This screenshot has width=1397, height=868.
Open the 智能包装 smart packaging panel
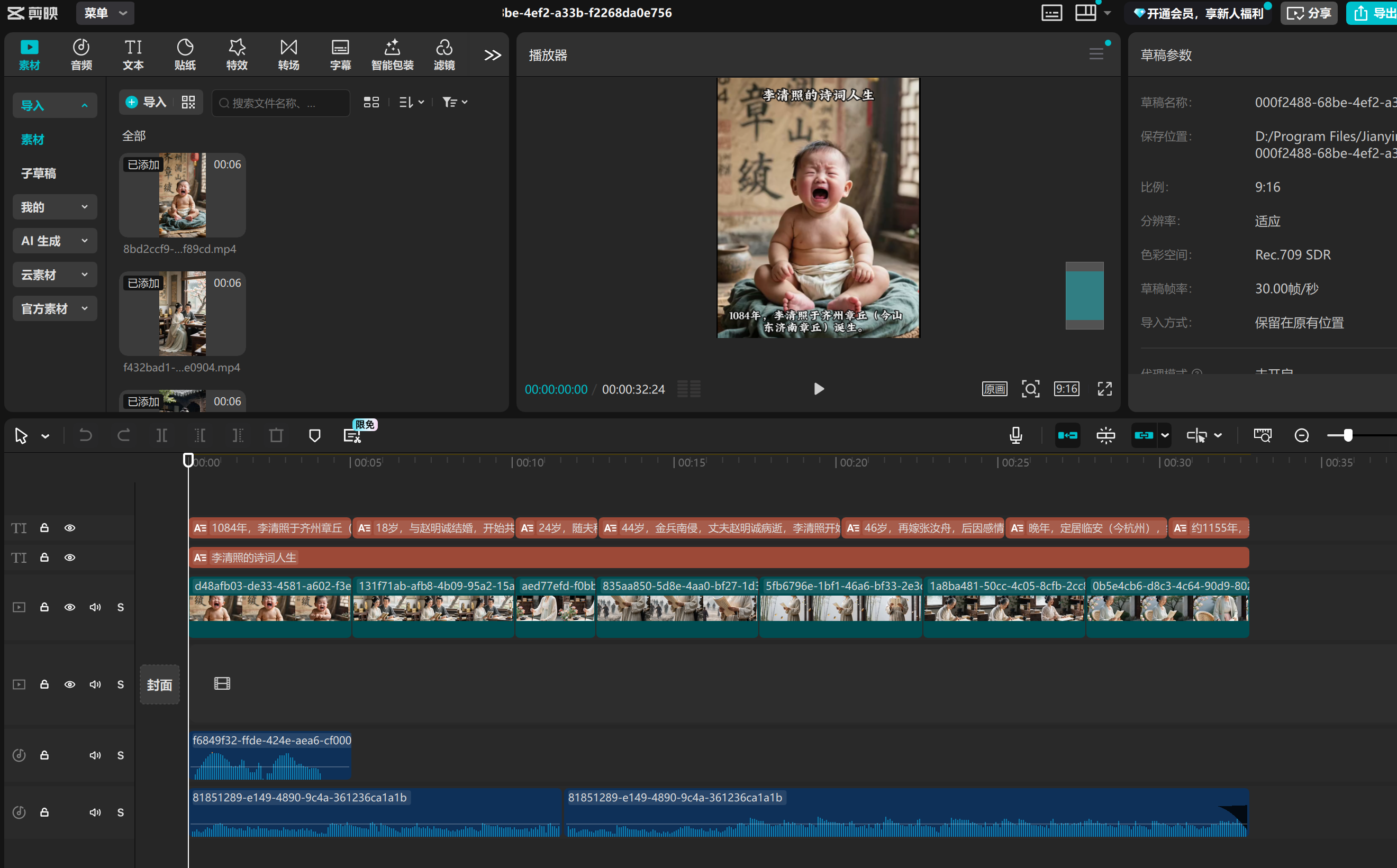click(392, 54)
